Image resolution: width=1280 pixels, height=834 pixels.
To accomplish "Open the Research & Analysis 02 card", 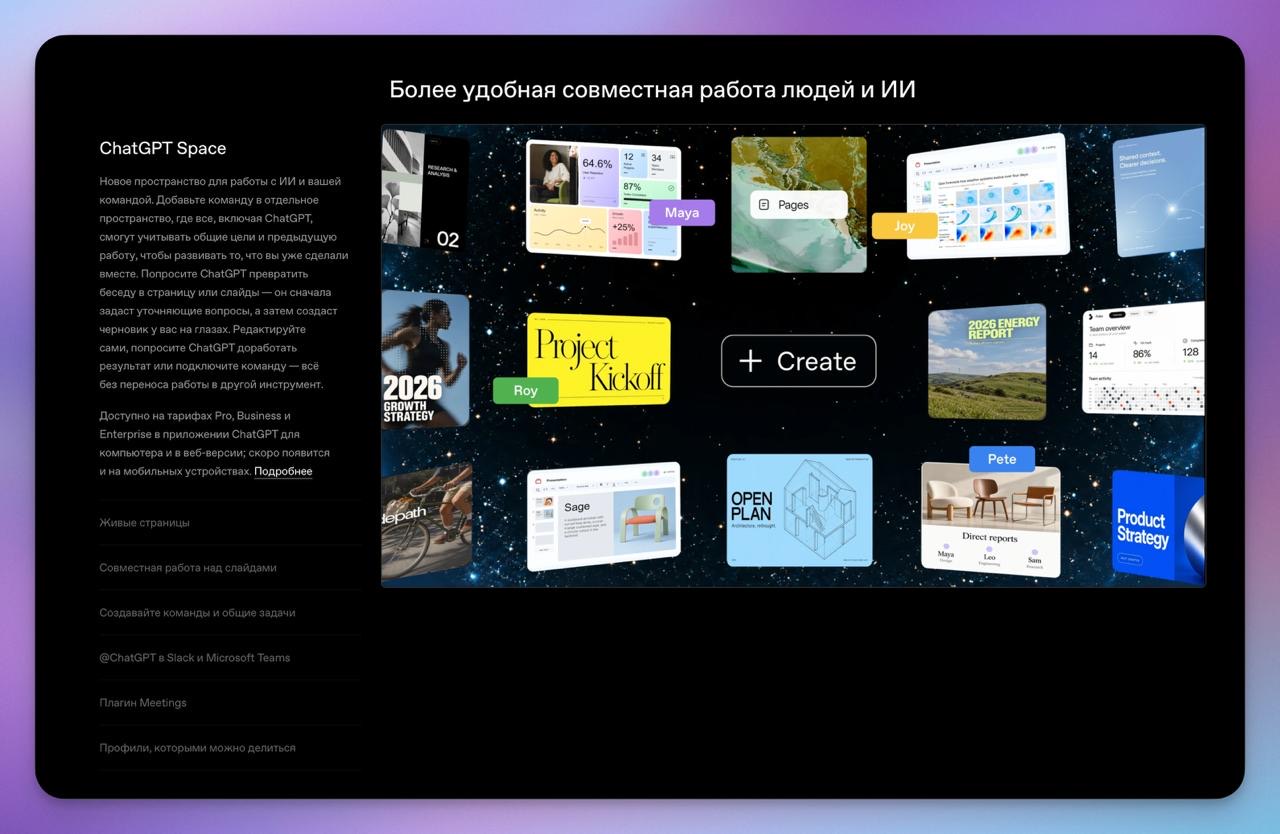I will coord(425,193).
